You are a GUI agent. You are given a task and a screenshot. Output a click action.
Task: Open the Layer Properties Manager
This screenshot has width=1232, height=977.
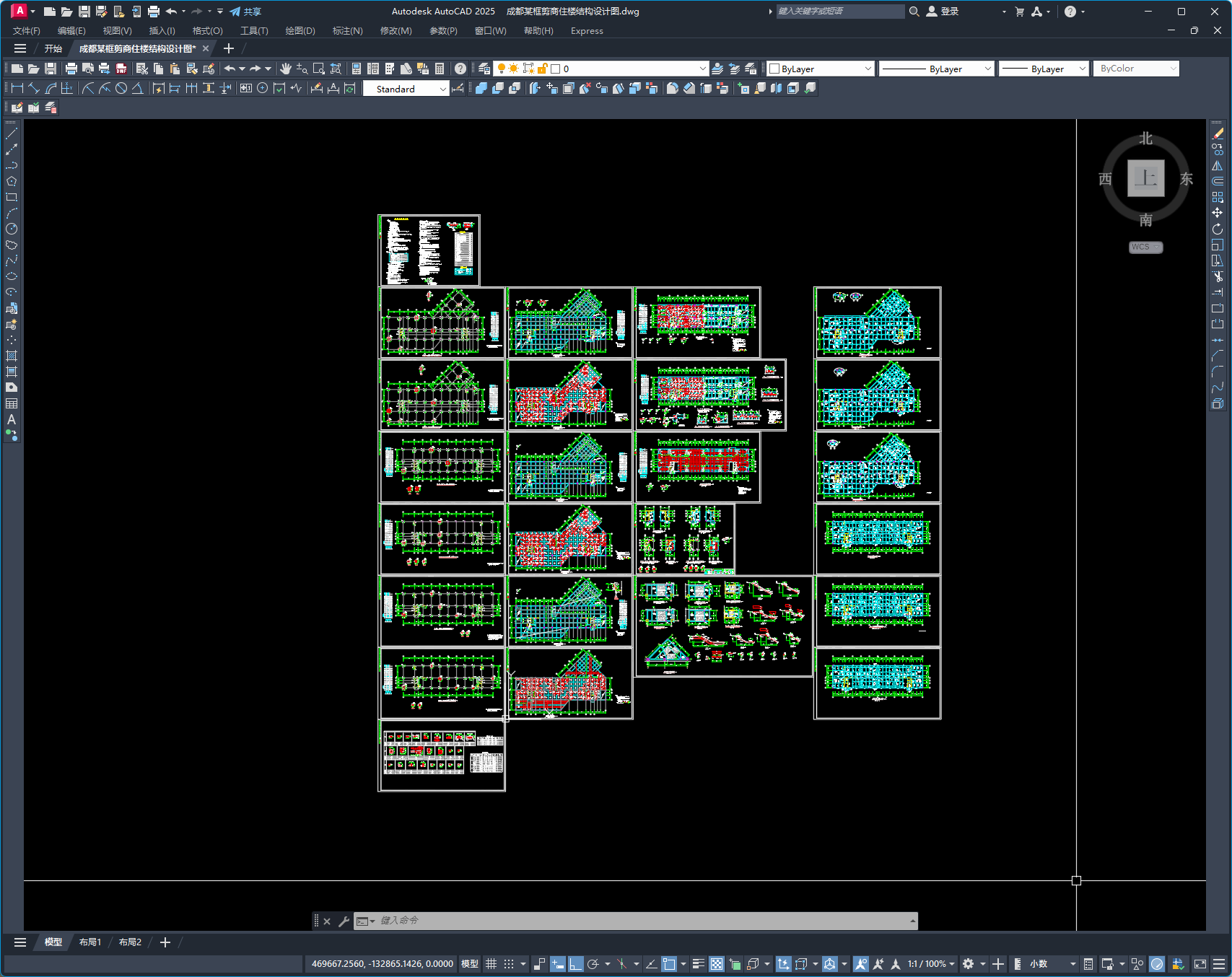tap(484, 69)
